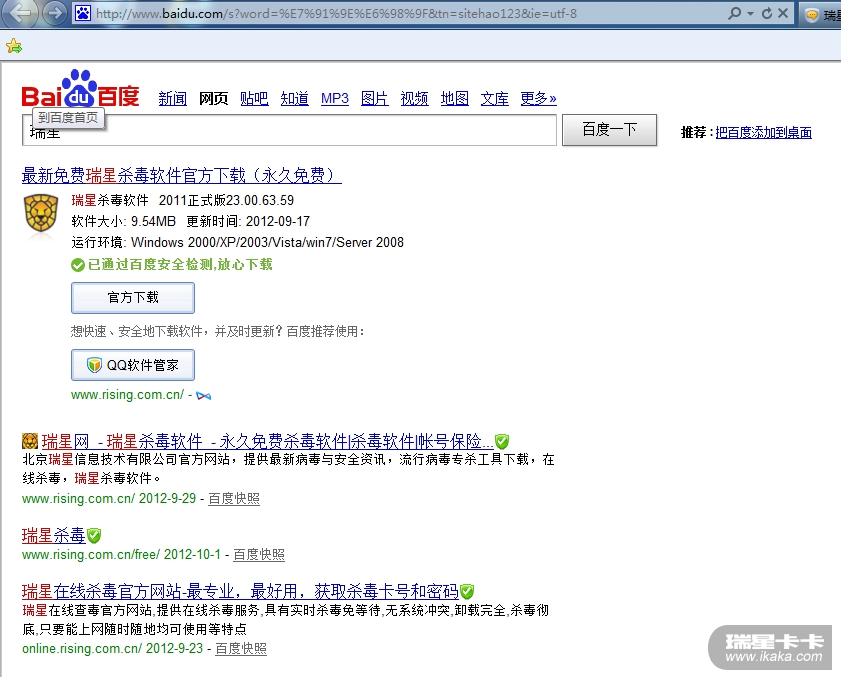Click the browser back arrow button
Viewport: 841px width, 677px height.
point(20,13)
